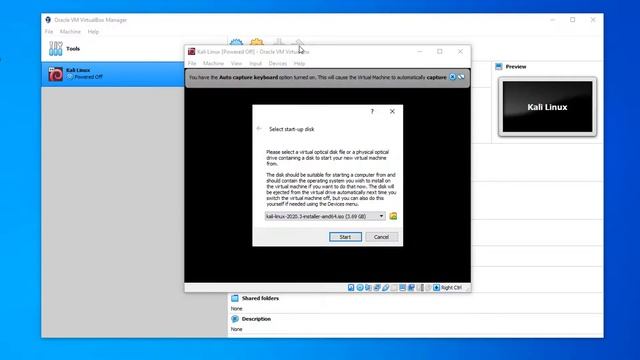The width and height of the screenshot is (640, 360).
Task: Click the Right Ctrl host key label
Action: click(451, 287)
